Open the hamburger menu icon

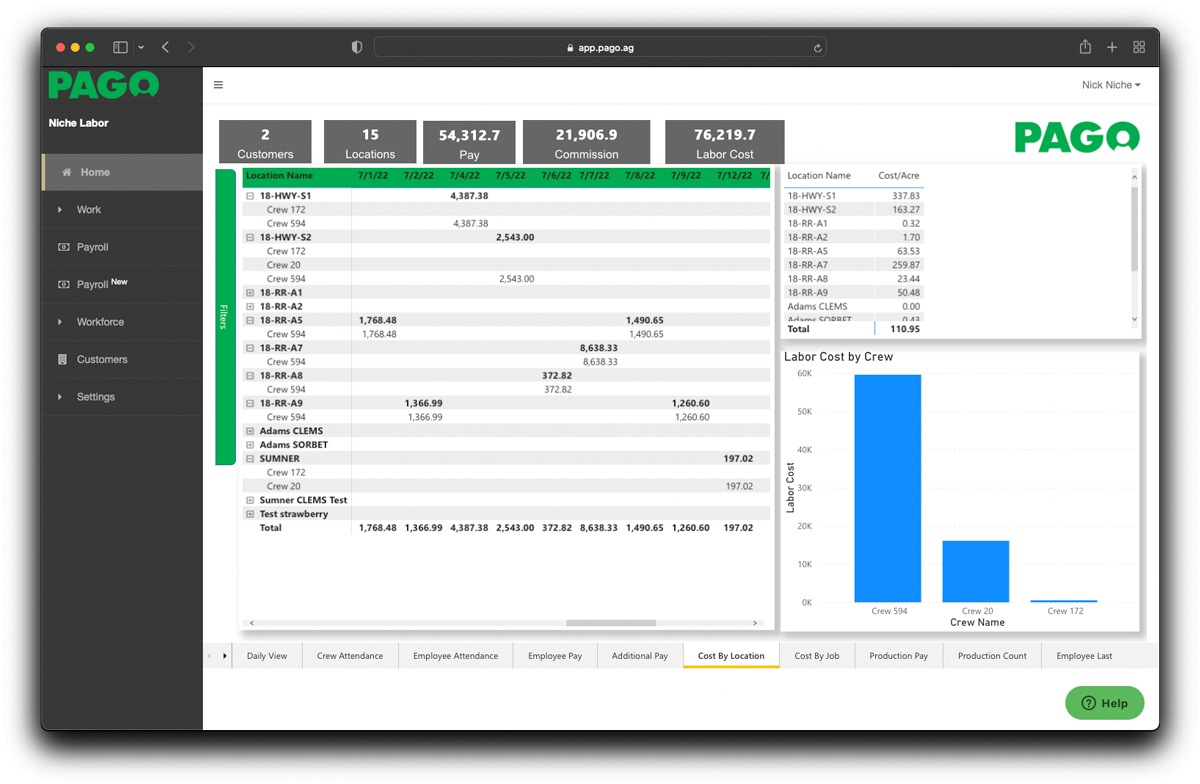pyautogui.click(x=218, y=85)
